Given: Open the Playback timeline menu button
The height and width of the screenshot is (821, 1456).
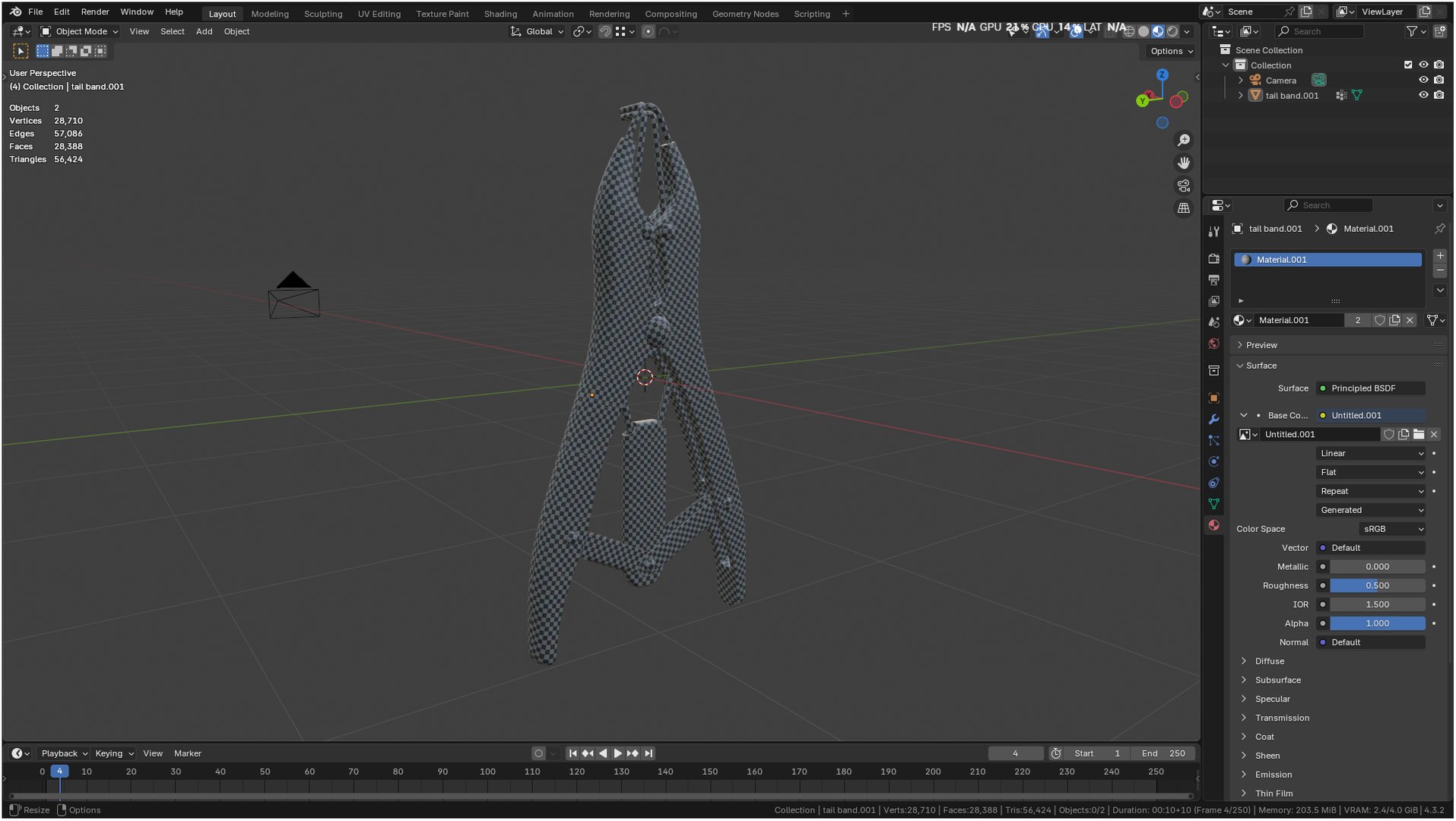Looking at the screenshot, I should coord(64,754).
